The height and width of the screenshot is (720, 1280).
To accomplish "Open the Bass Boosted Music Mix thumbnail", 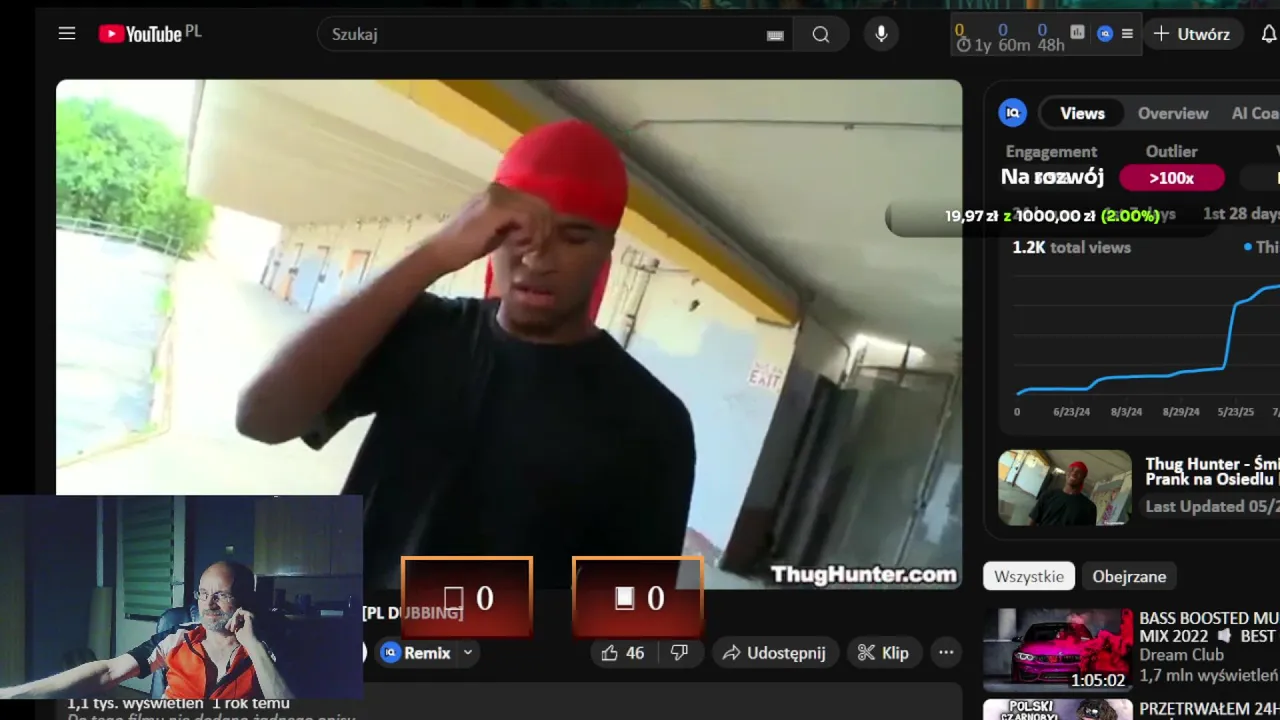I will pyautogui.click(x=1058, y=650).
